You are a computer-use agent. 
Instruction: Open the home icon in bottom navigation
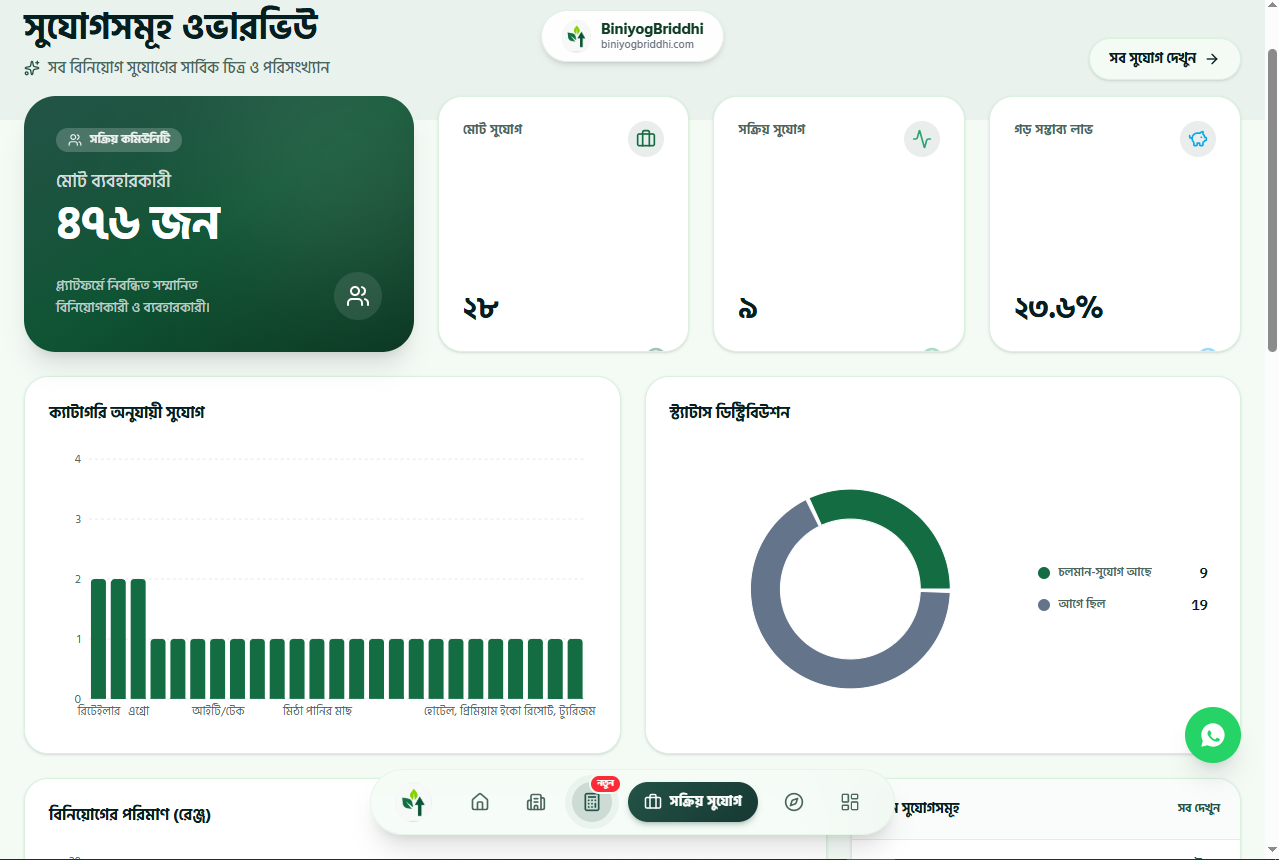480,802
